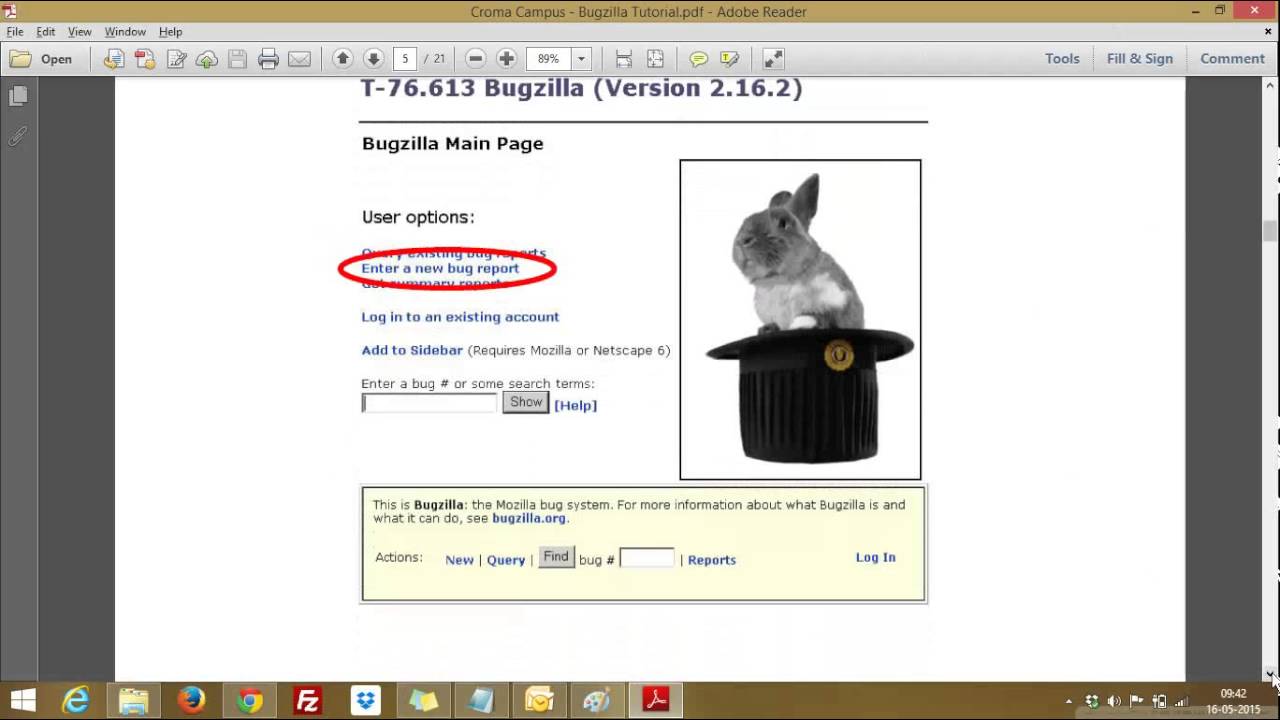Image resolution: width=1280 pixels, height=720 pixels.
Task: Send file by email envelope icon
Action: click(299, 59)
